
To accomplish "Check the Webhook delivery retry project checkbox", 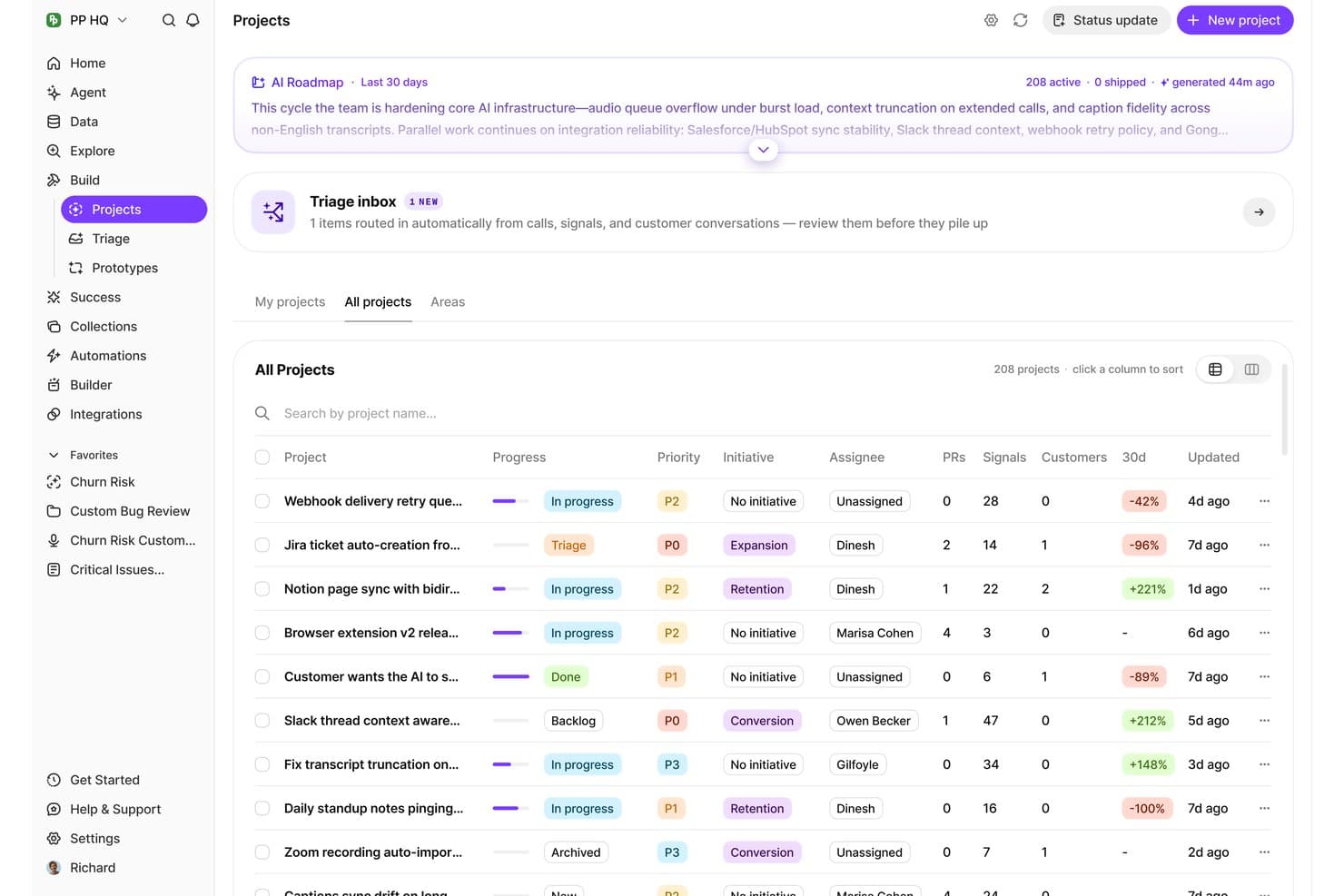I will (x=262, y=501).
